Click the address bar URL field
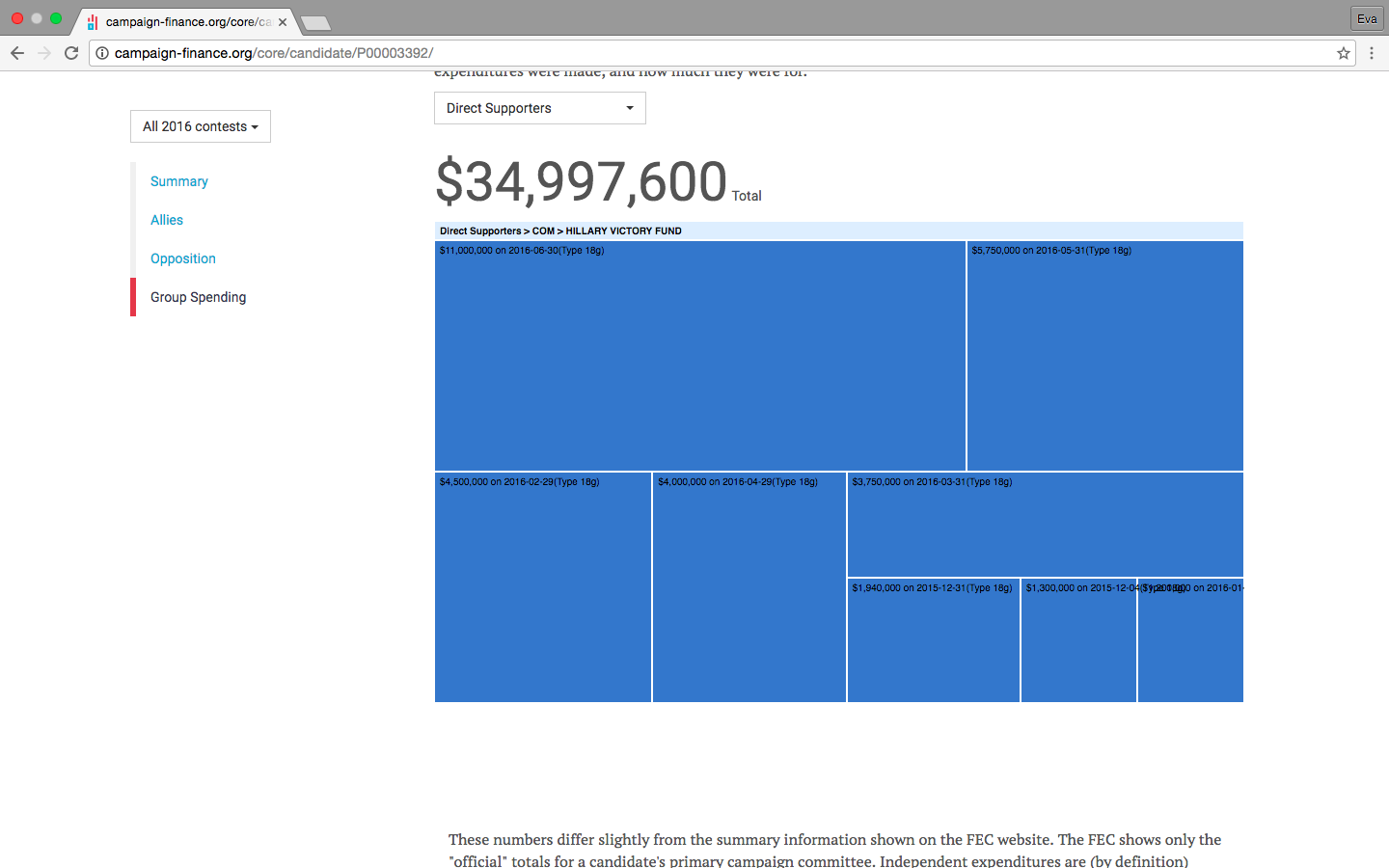1389x868 pixels. click(675, 53)
